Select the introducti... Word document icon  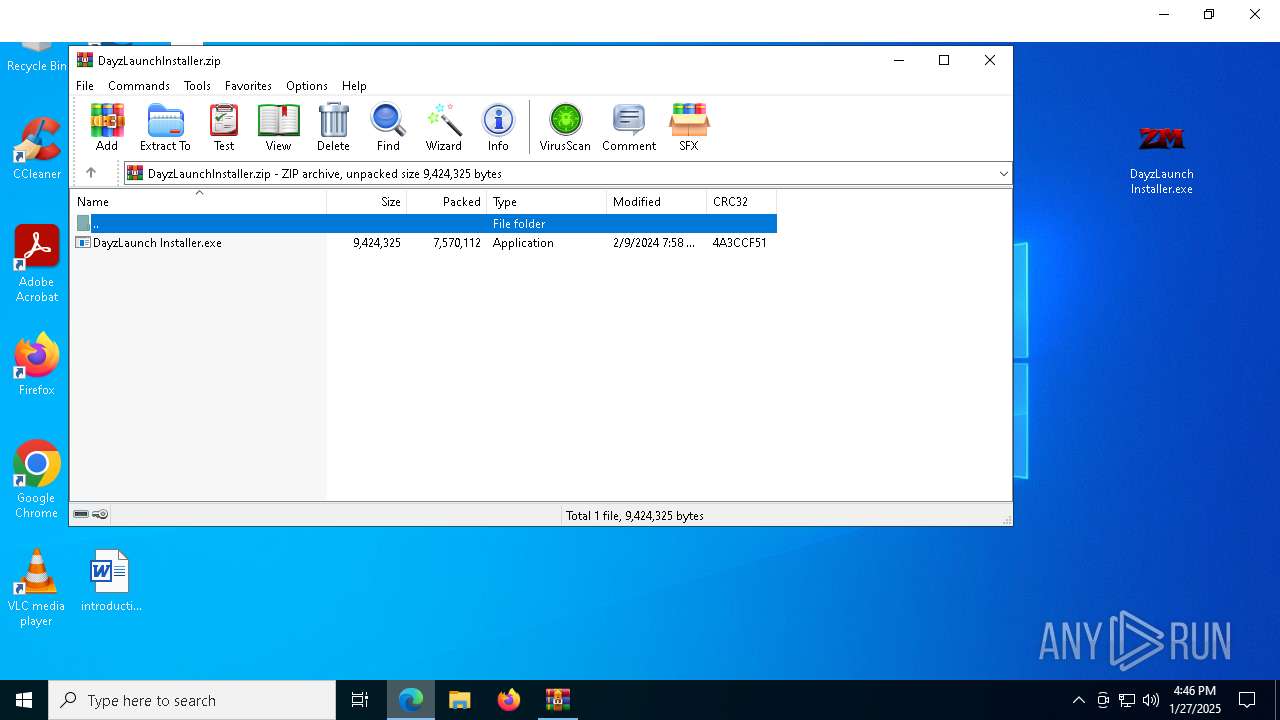click(x=111, y=580)
